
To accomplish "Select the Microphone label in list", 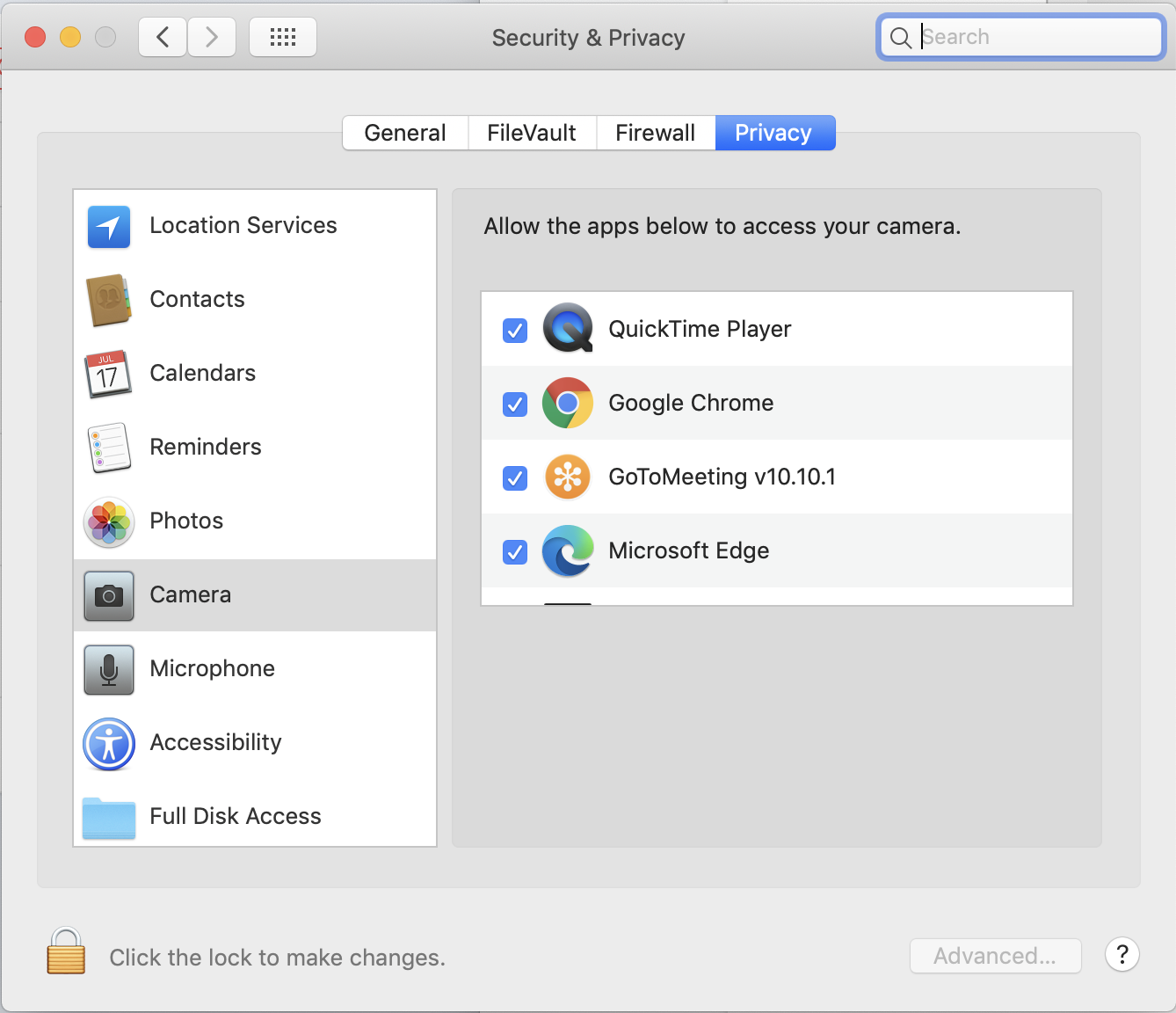I will click(213, 668).
